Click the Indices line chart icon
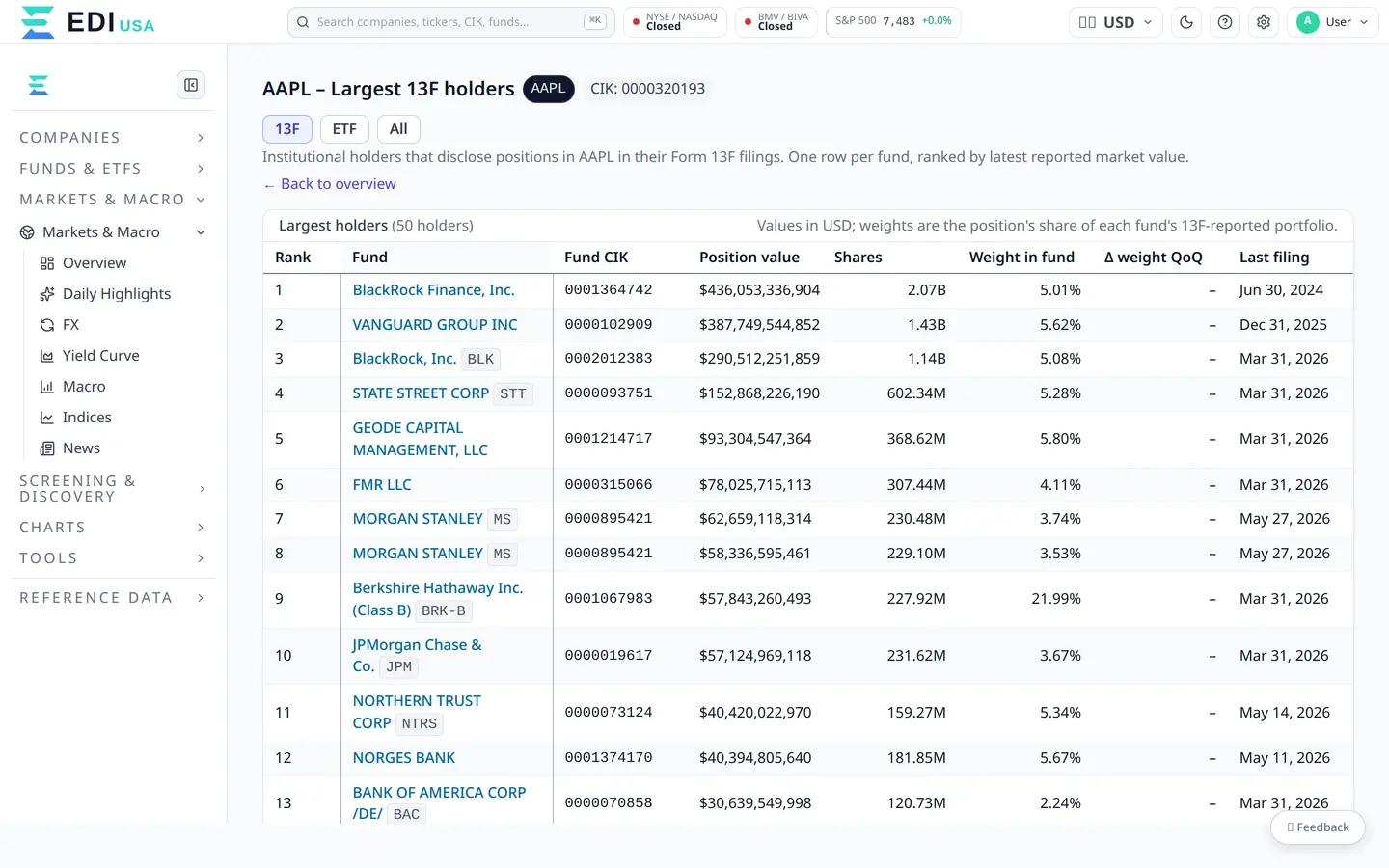The width and height of the screenshot is (1389, 868). pos(47,418)
